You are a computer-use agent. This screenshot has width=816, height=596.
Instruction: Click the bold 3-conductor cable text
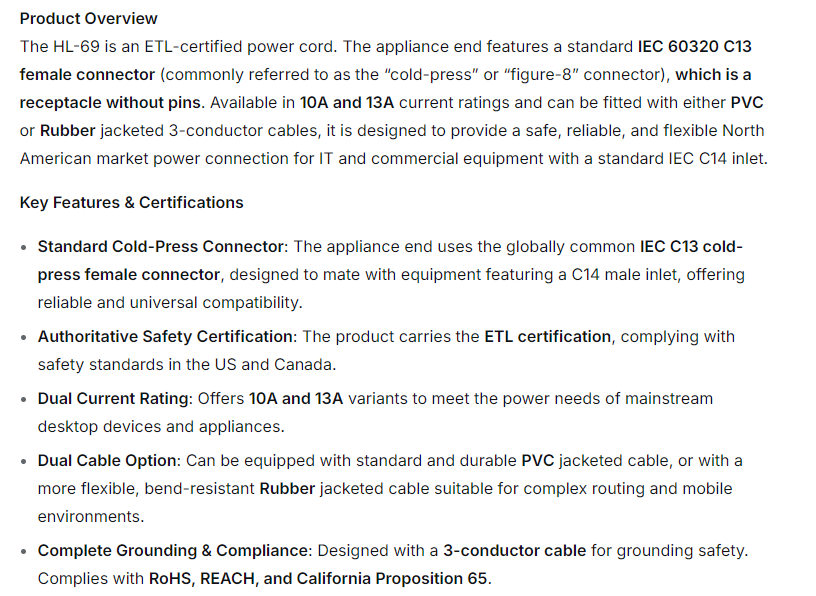514,550
